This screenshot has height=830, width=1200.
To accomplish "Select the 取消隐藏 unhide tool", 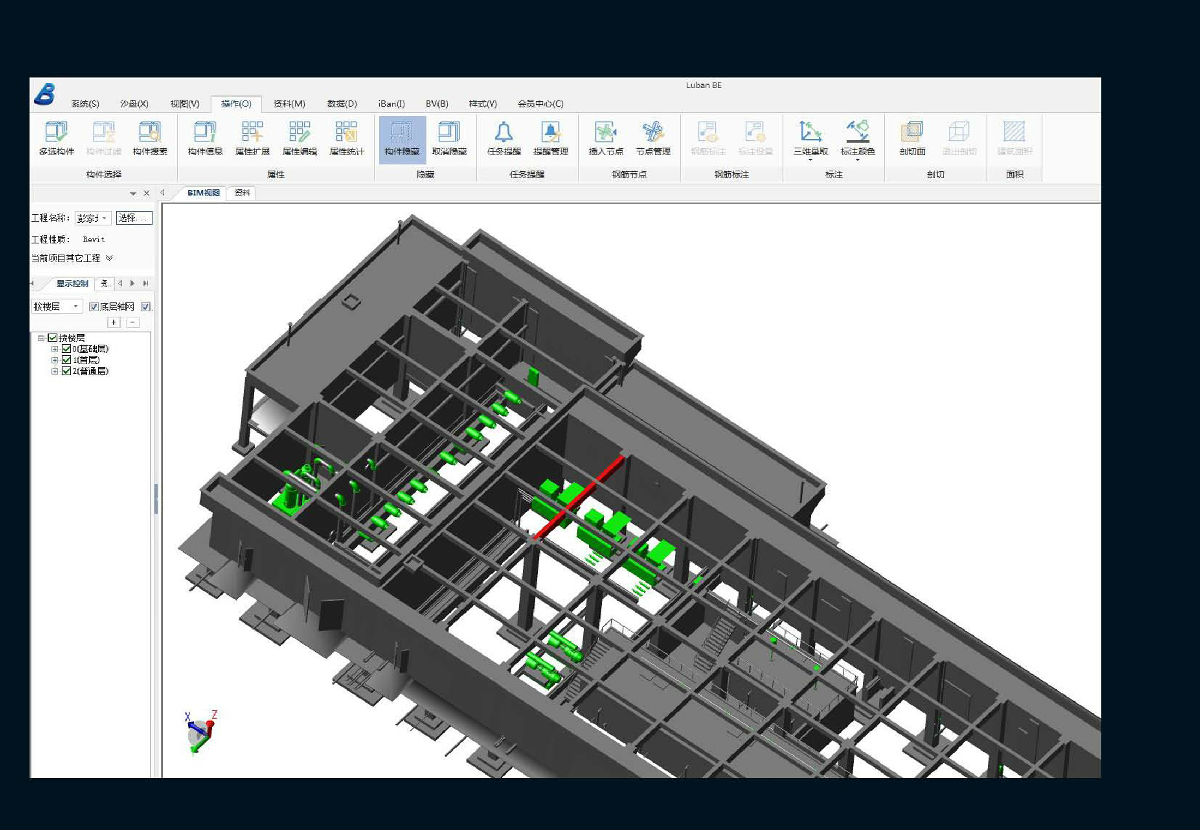I will click(x=449, y=138).
